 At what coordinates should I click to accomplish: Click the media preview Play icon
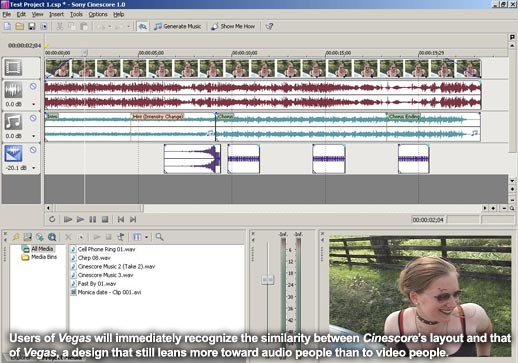tap(97, 237)
